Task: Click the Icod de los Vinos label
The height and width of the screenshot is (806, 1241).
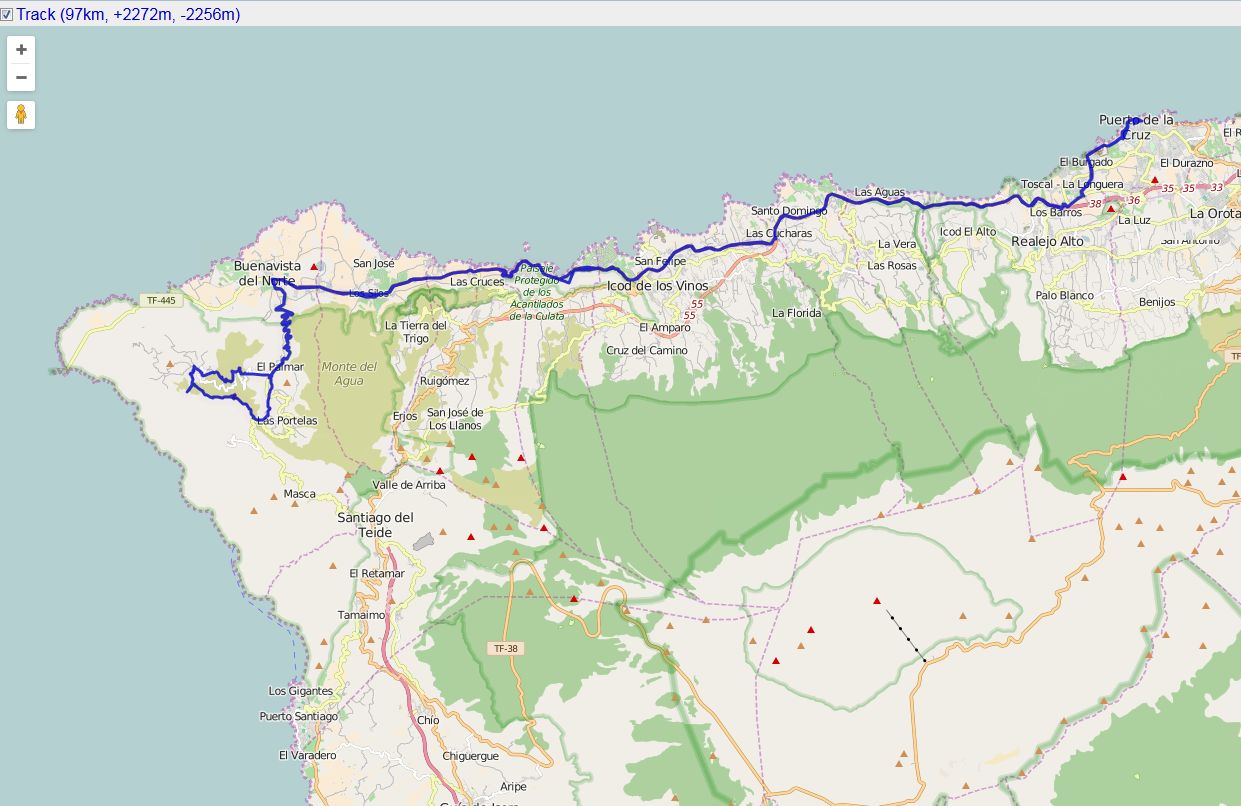Action: click(657, 286)
